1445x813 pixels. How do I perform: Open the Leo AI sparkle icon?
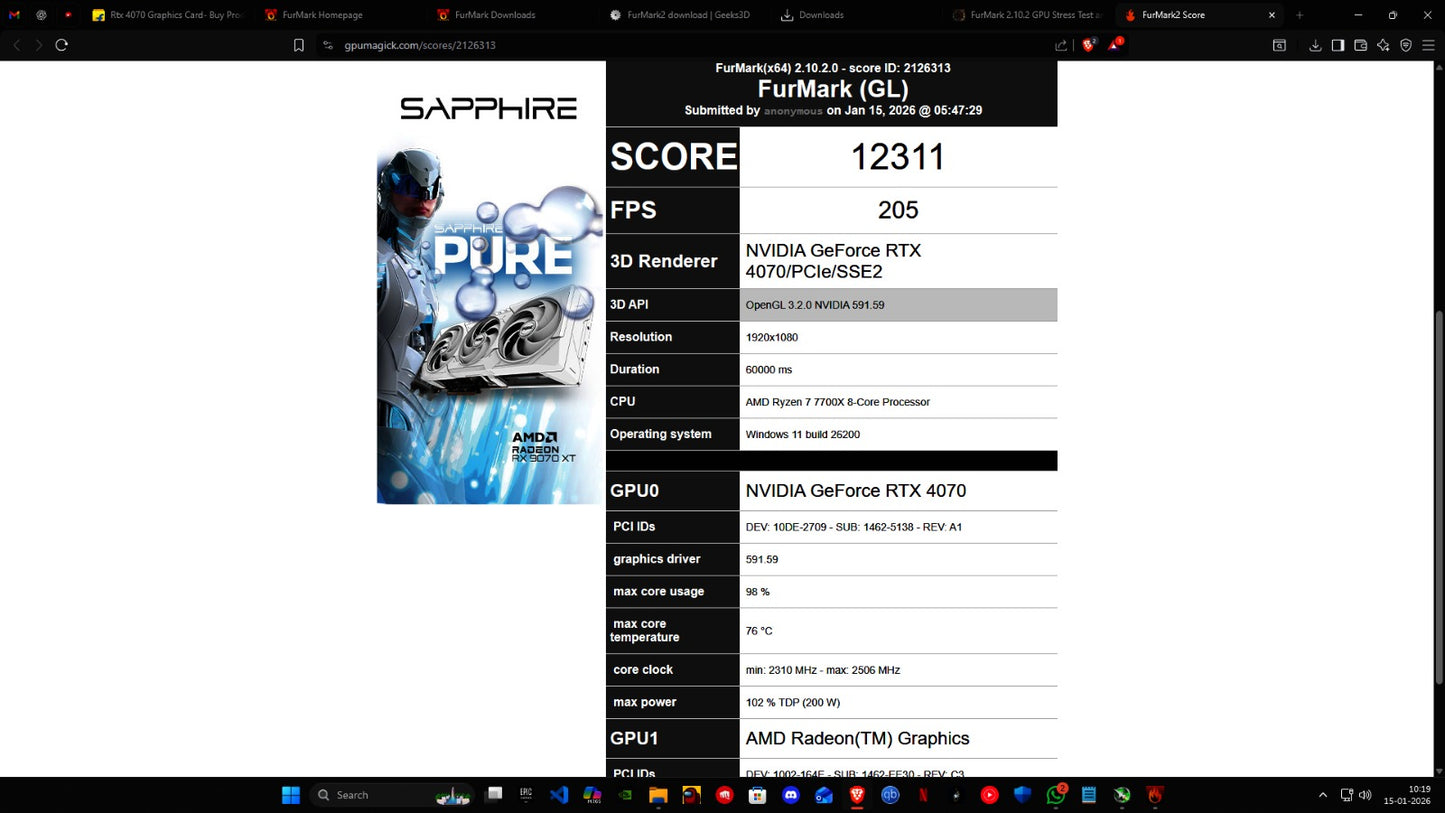tap(1383, 45)
